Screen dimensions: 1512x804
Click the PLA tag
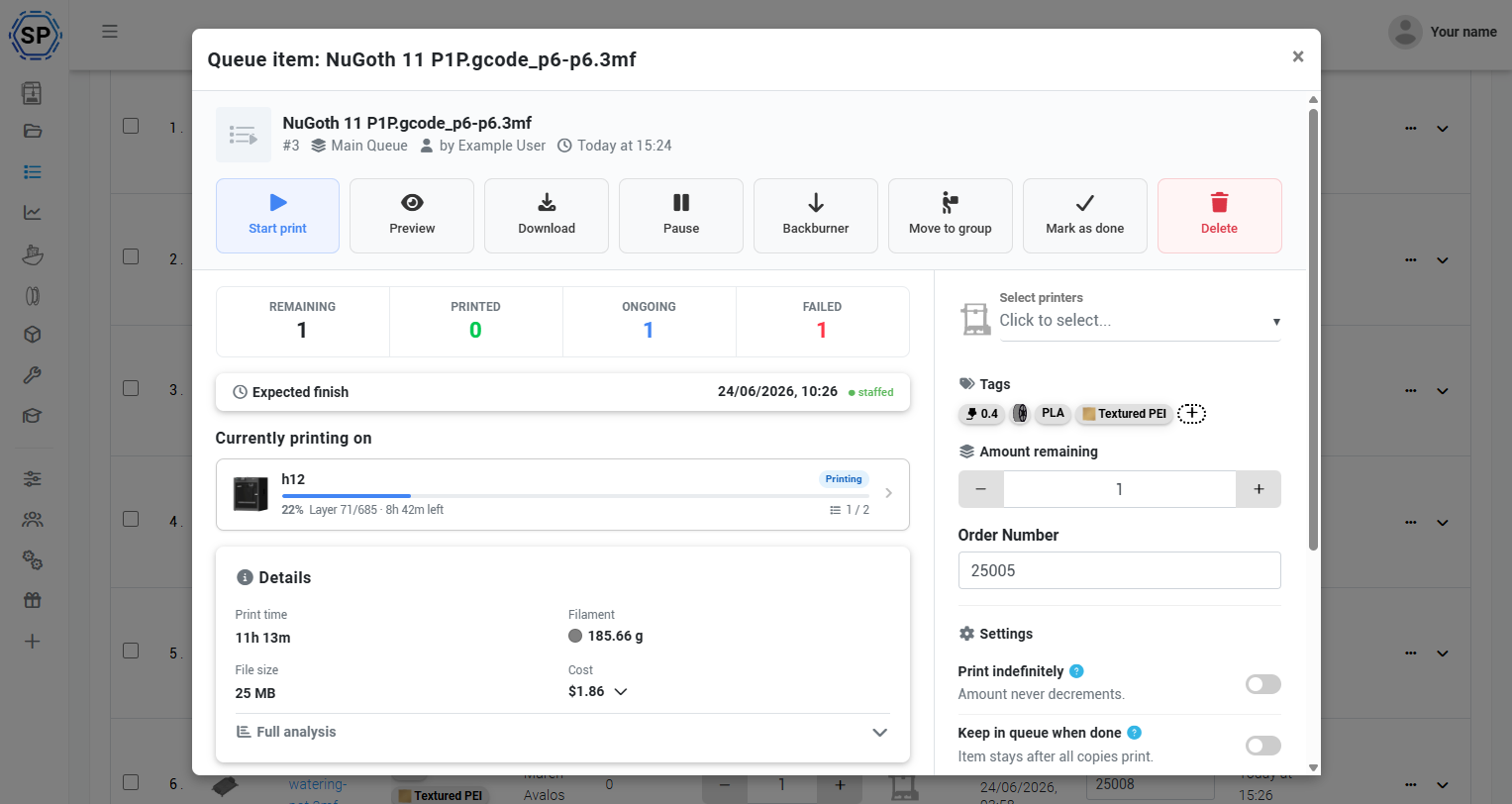pos(1053,414)
